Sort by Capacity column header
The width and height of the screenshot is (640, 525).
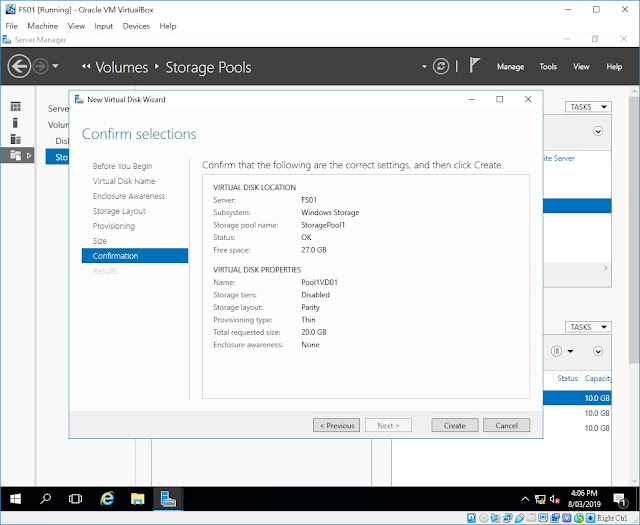[x=598, y=378]
